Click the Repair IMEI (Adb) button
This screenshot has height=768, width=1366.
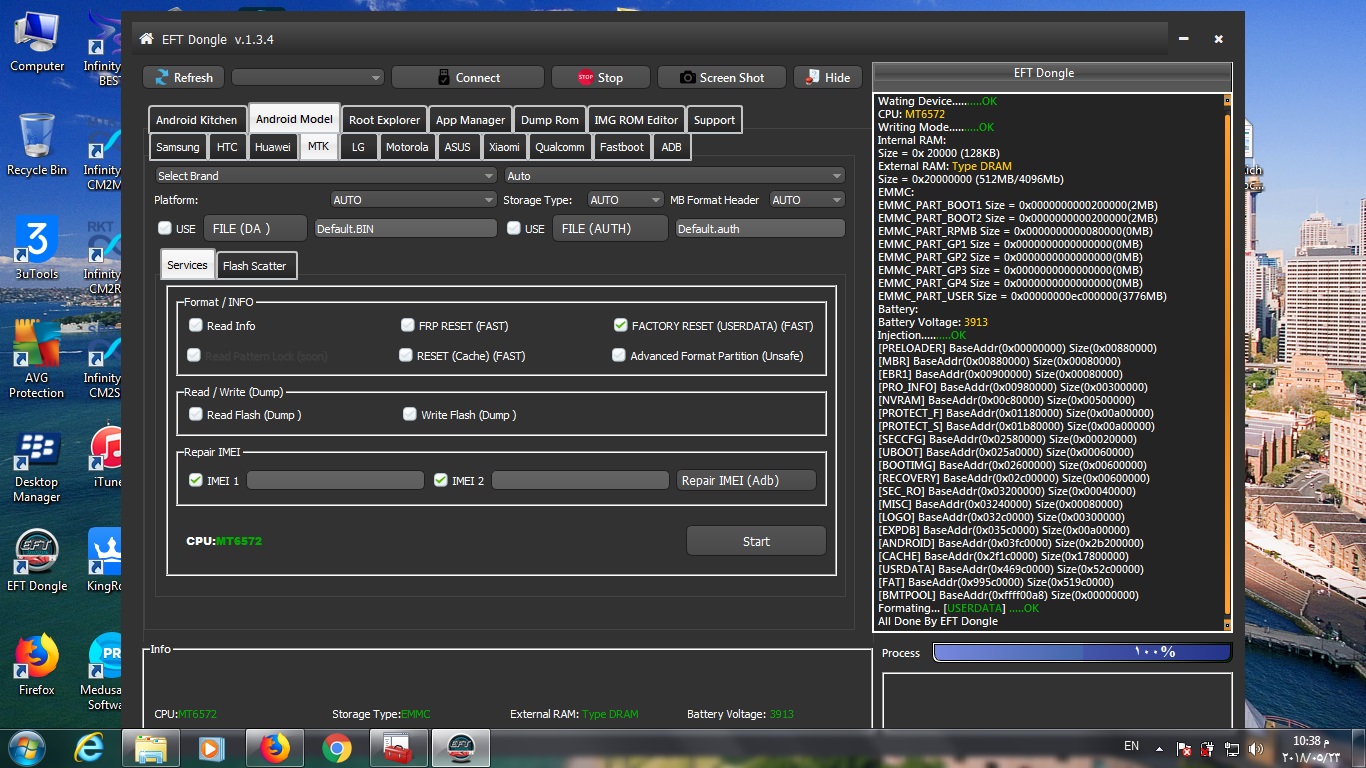pos(746,480)
